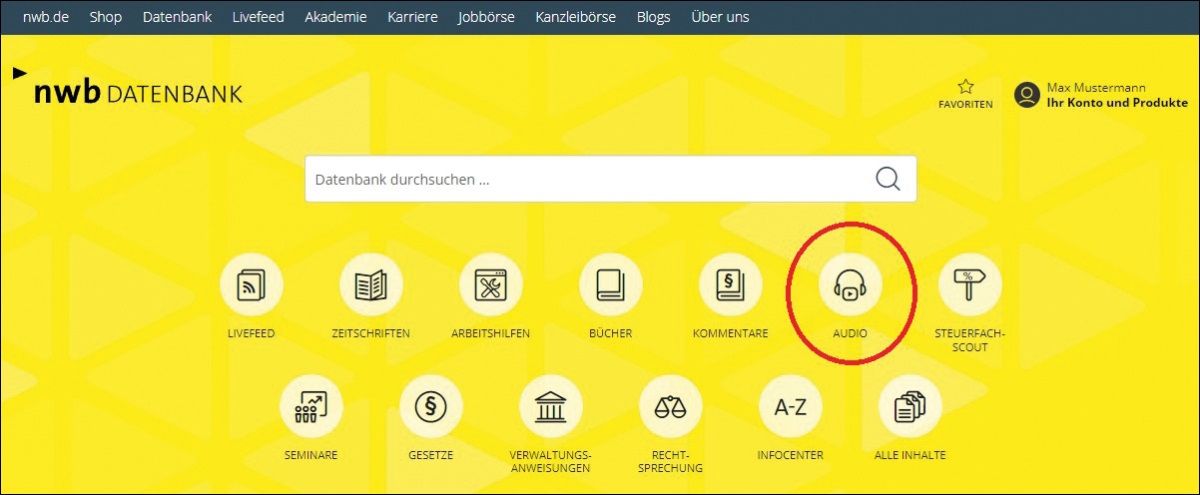Open the Steuerfach-Scout signpost icon
The image size is (1200, 495).
tap(969, 285)
